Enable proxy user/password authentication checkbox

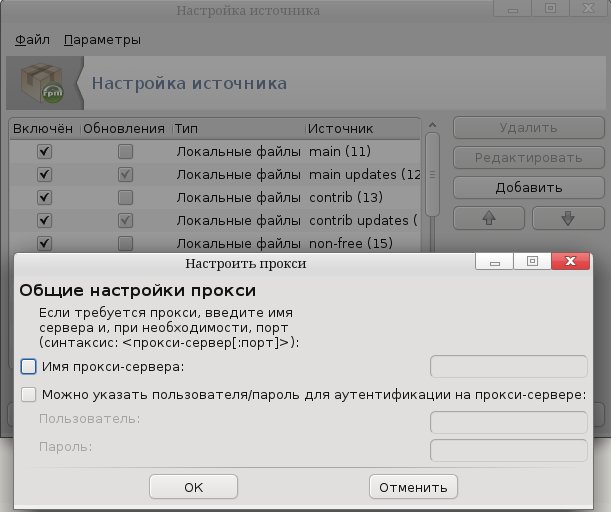pos(28,395)
